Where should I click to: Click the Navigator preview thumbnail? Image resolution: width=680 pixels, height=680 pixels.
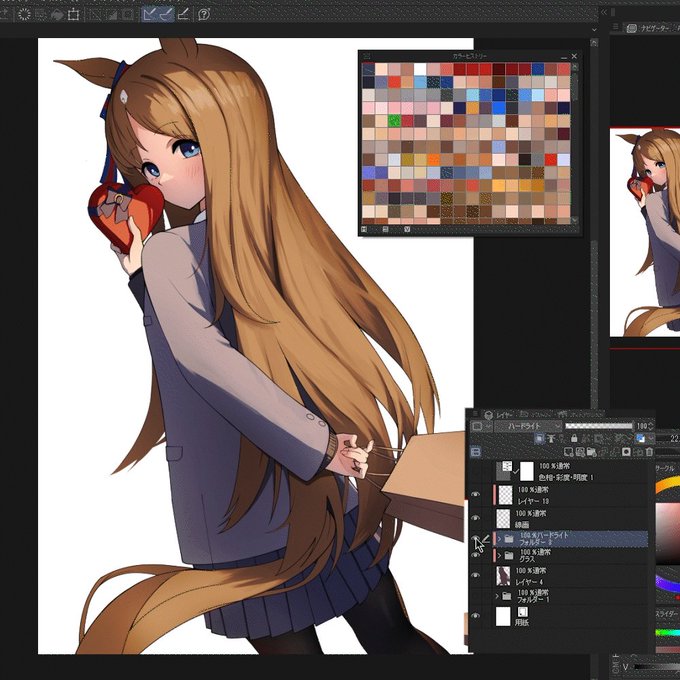tap(645, 232)
